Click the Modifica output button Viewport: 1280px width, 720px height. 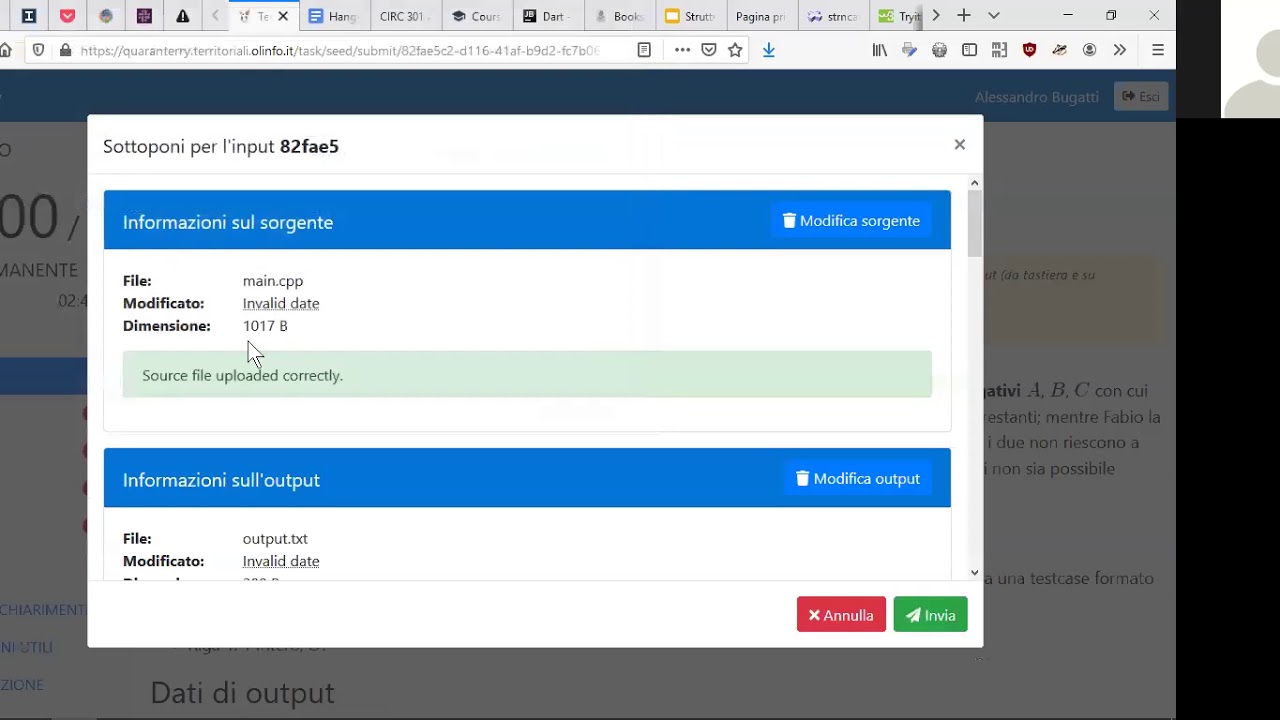[858, 479]
